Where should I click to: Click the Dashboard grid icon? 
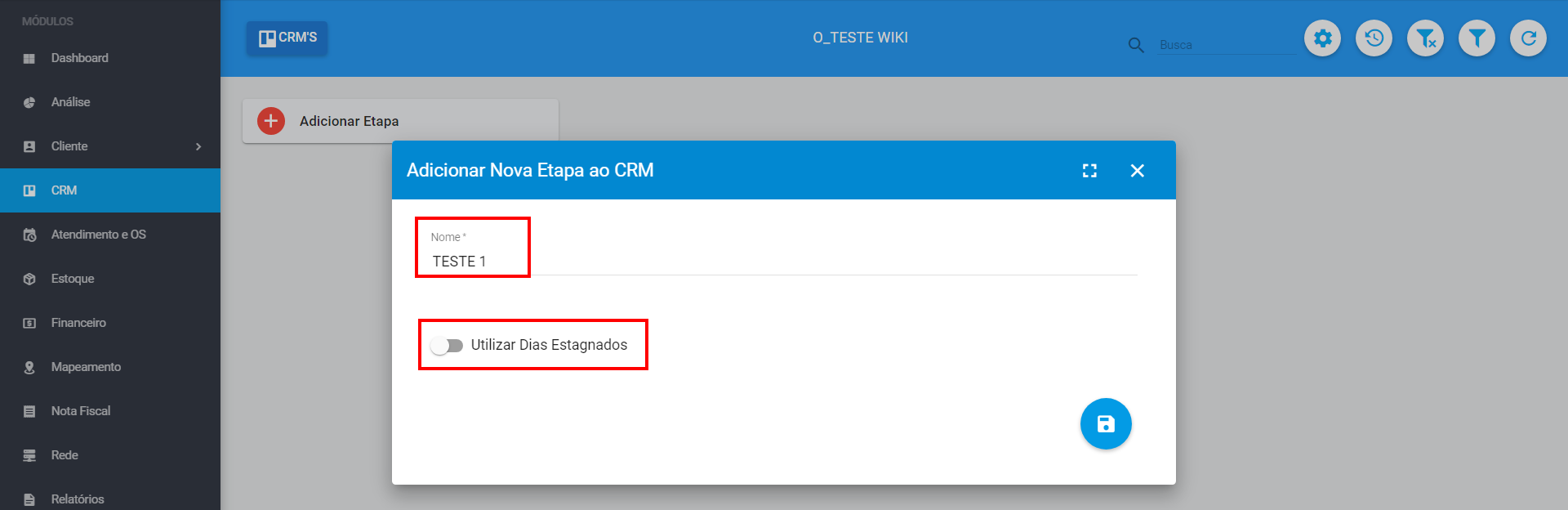[x=29, y=58]
